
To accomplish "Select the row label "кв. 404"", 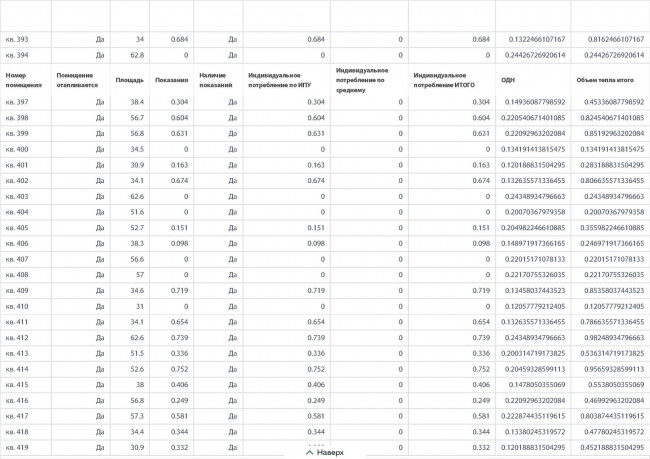I will click(17, 212).
